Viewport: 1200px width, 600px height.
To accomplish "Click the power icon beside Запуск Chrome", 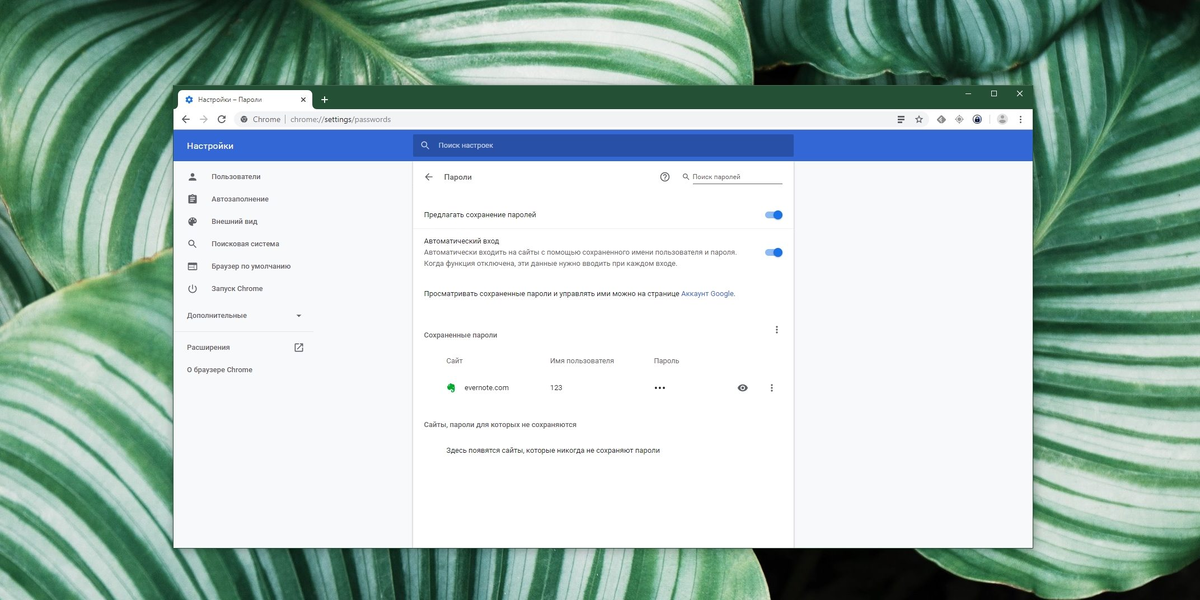I will (x=192, y=289).
